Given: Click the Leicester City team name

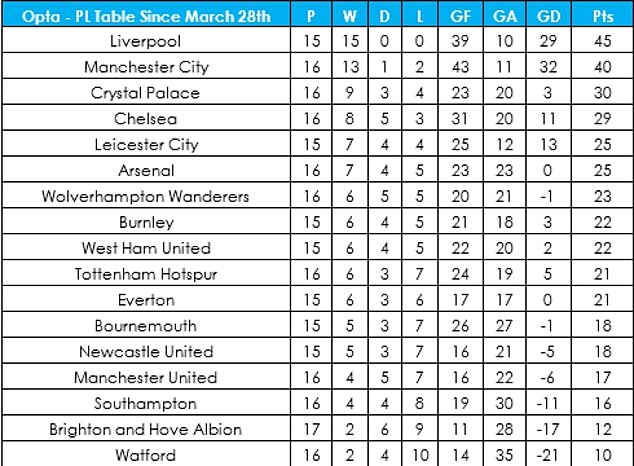Looking at the screenshot, I should (147, 145).
